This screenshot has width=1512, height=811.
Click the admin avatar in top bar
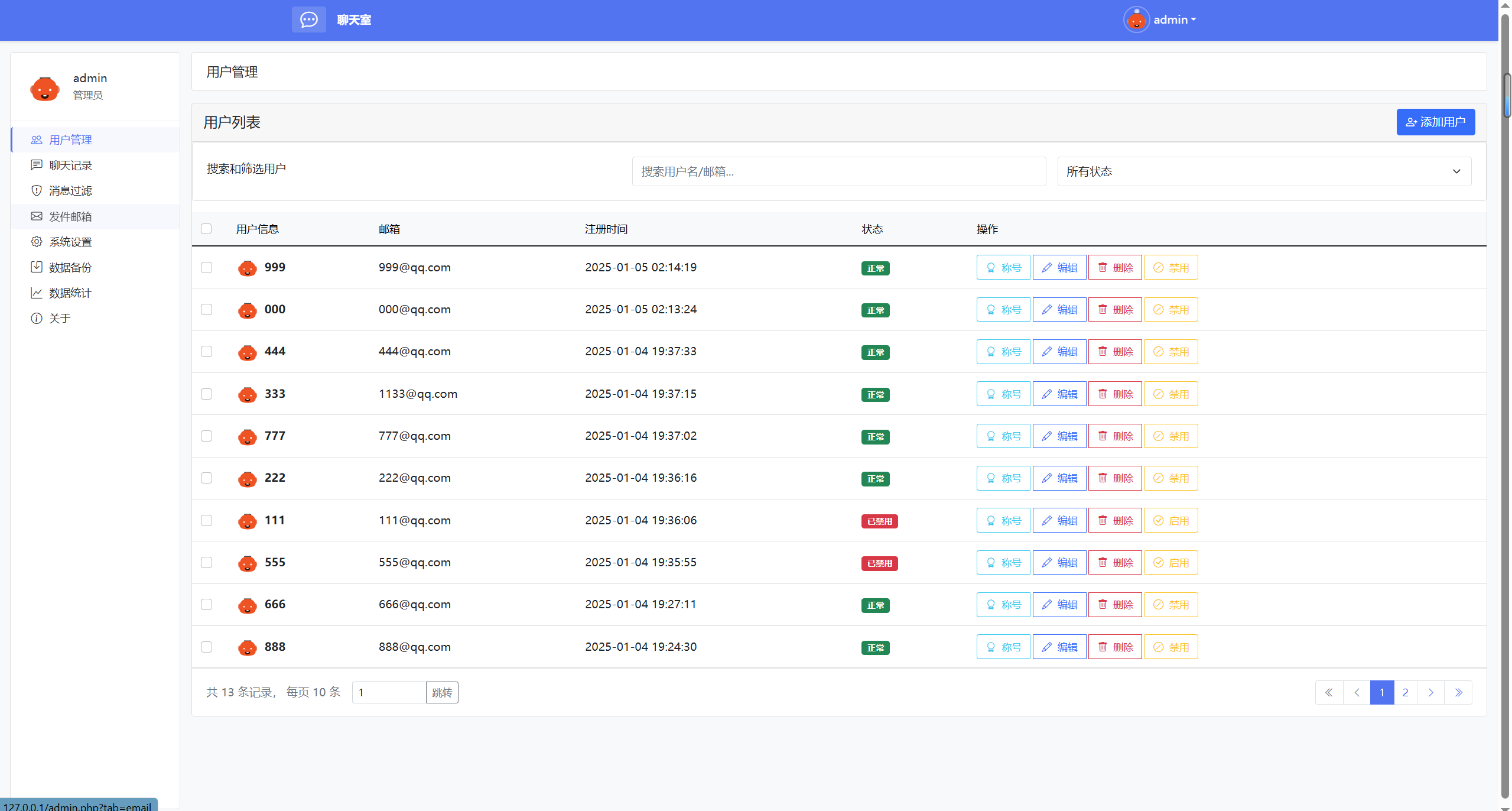point(1136,20)
